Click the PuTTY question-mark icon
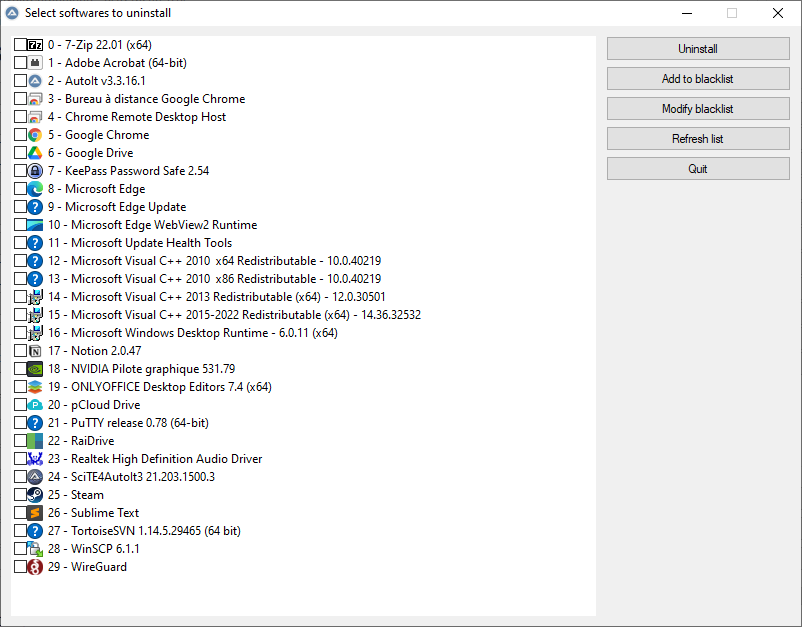 point(35,423)
